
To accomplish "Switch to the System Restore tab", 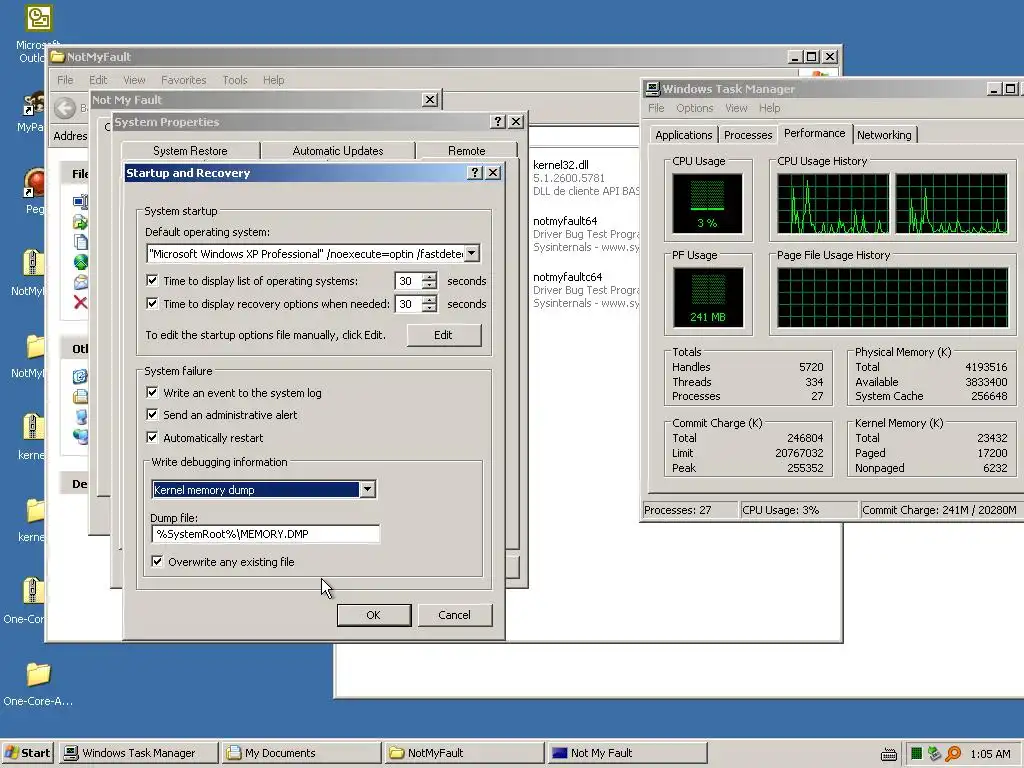I will click(x=190, y=151).
